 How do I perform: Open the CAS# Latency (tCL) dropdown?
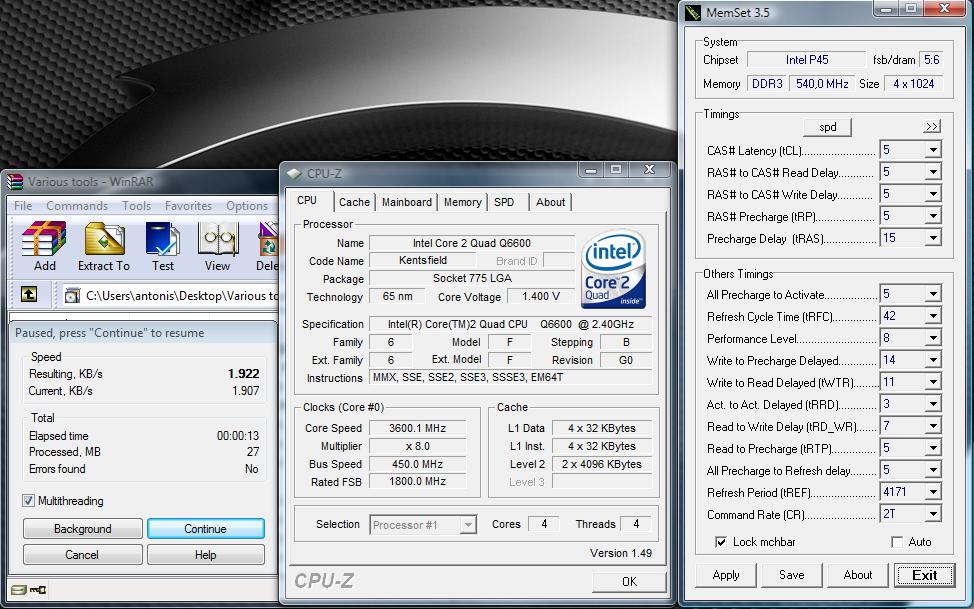pos(932,150)
